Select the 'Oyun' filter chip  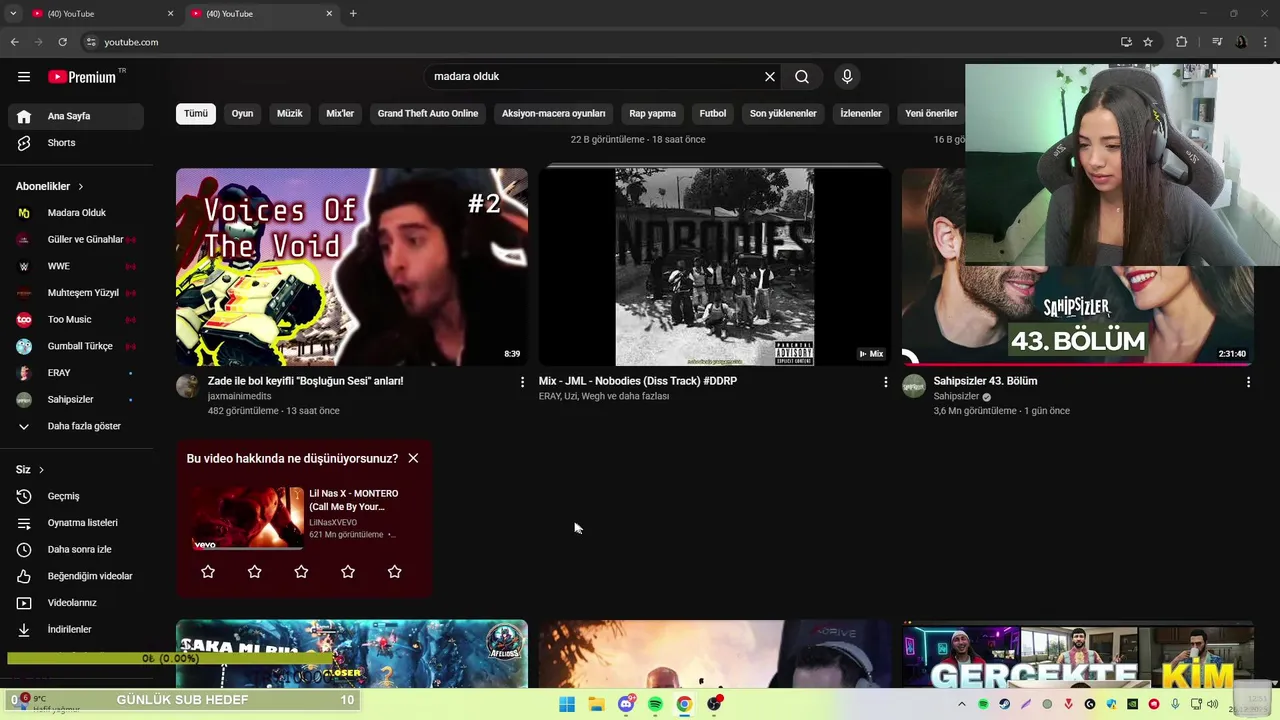pos(242,113)
